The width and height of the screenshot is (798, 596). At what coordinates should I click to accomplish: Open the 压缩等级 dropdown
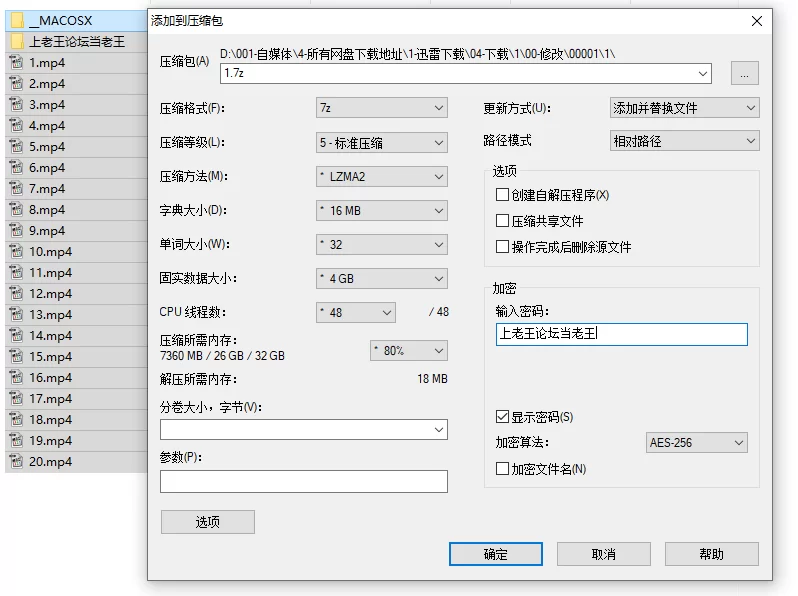click(382, 143)
